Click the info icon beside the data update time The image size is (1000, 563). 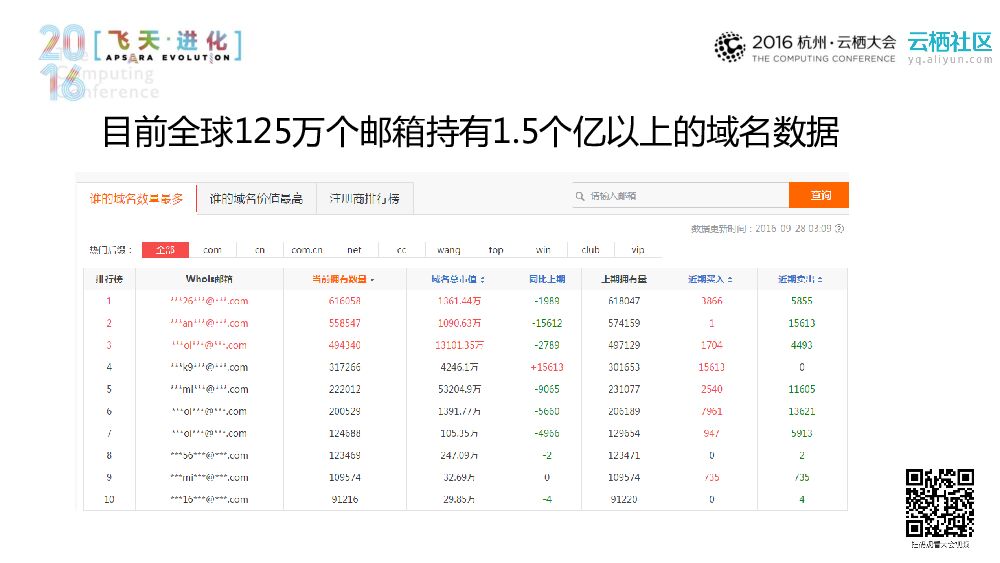(839, 228)
